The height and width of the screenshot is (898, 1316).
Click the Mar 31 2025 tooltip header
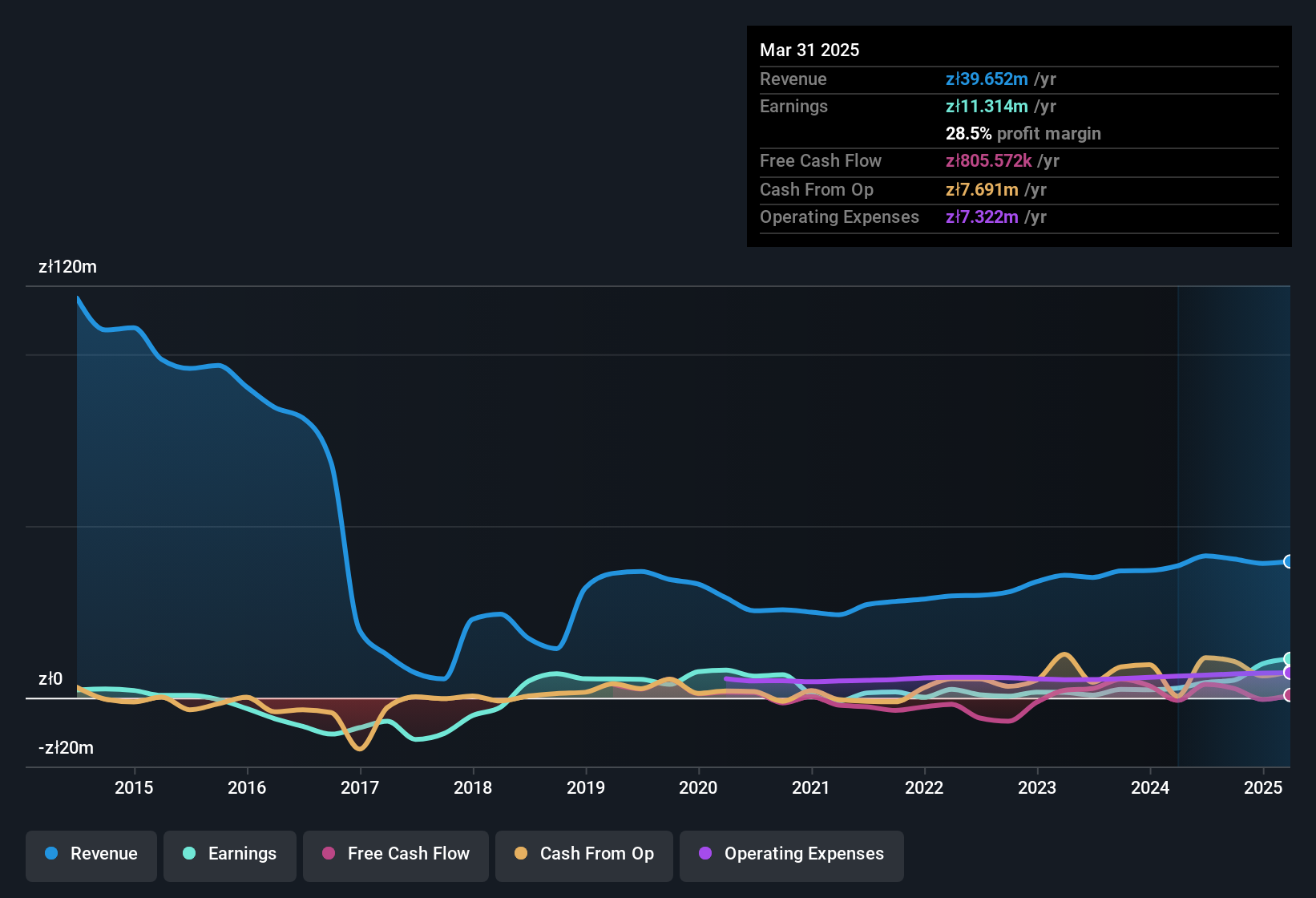(x=809, y=50)
